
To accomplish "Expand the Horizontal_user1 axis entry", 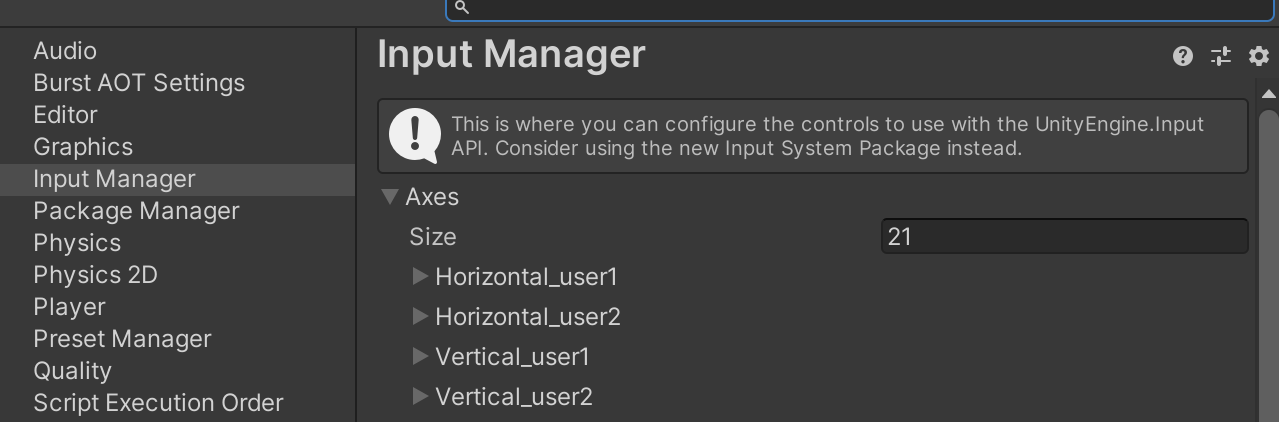I will 421,276.
